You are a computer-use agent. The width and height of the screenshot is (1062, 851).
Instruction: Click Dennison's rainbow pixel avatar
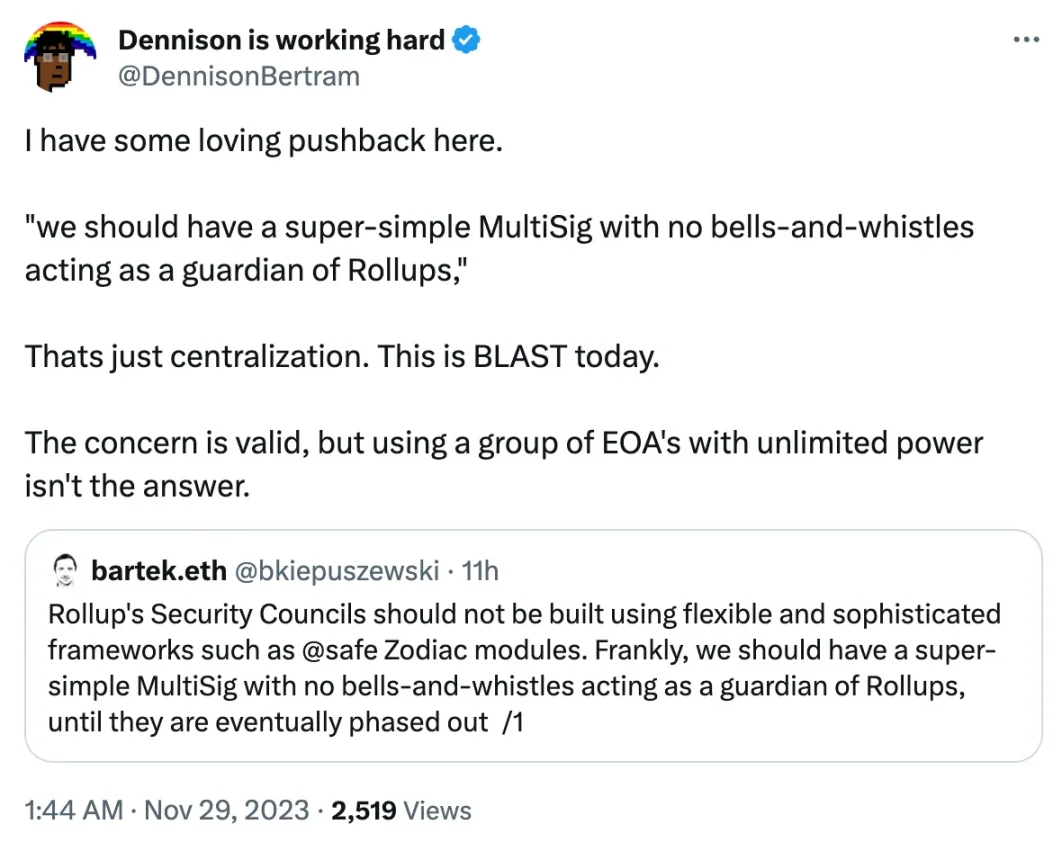click(x=60, y=56)
